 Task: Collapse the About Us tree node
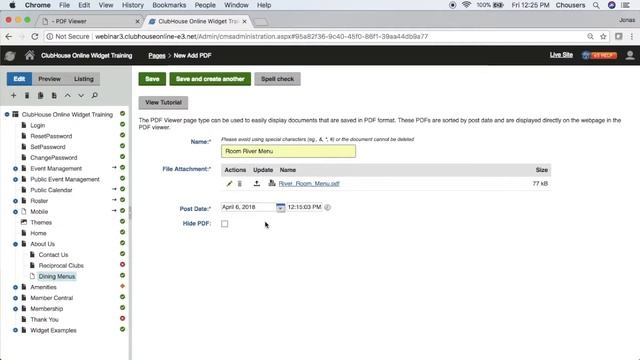(15, 244)
